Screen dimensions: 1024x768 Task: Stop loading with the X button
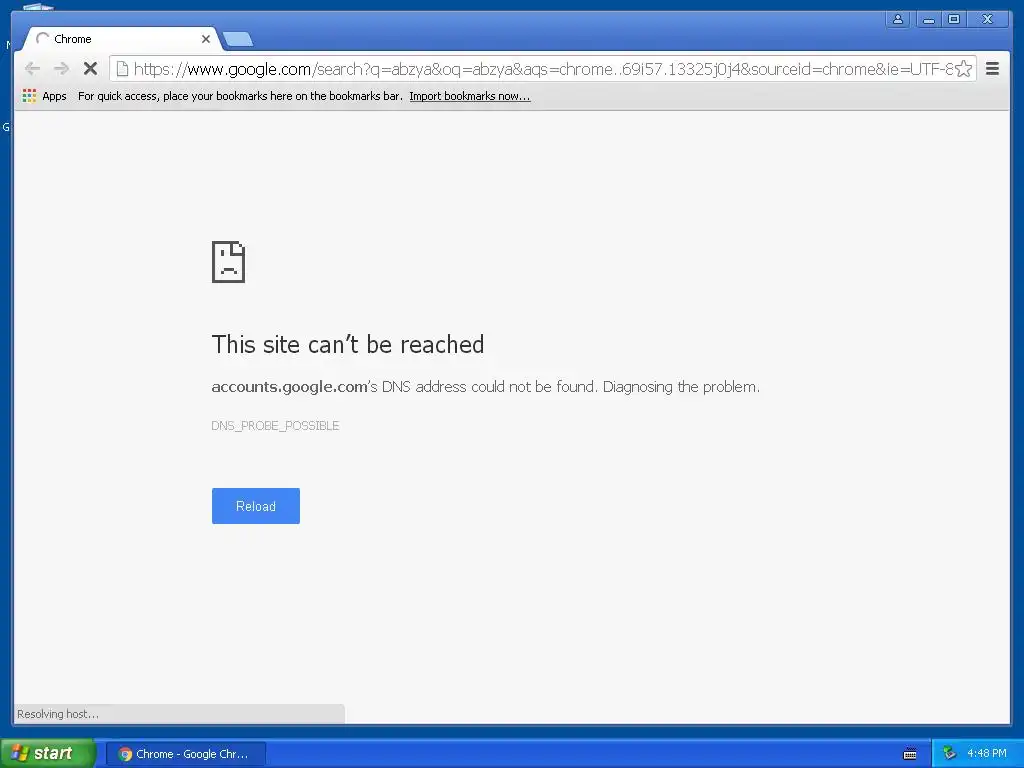pyautogui.click(x=90, y=69)
